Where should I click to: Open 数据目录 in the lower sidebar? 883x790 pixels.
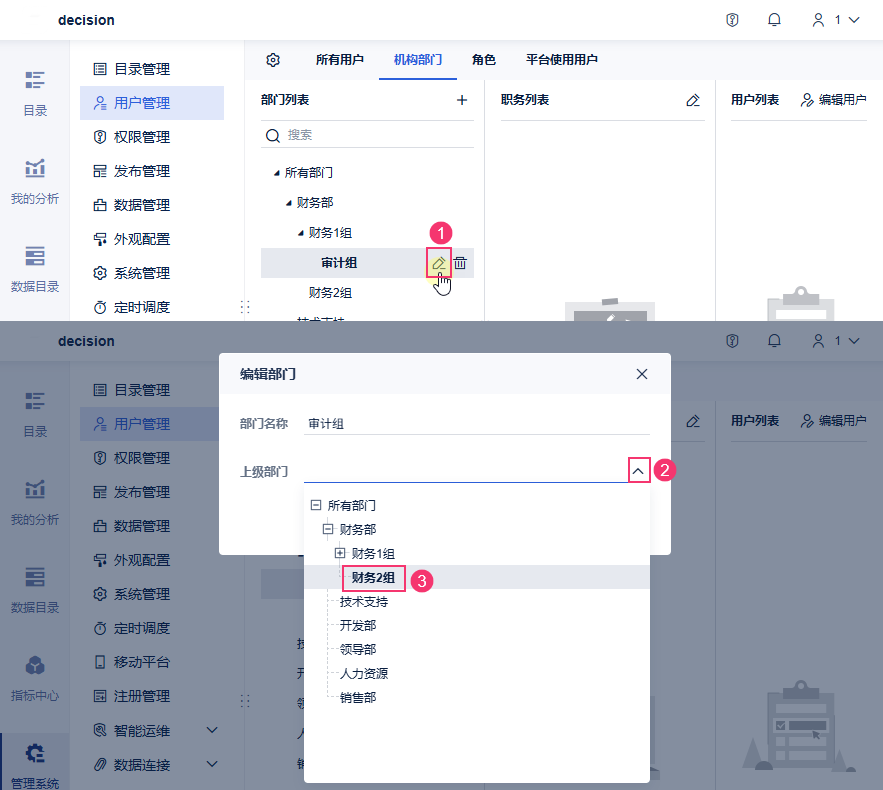point(35,590)
